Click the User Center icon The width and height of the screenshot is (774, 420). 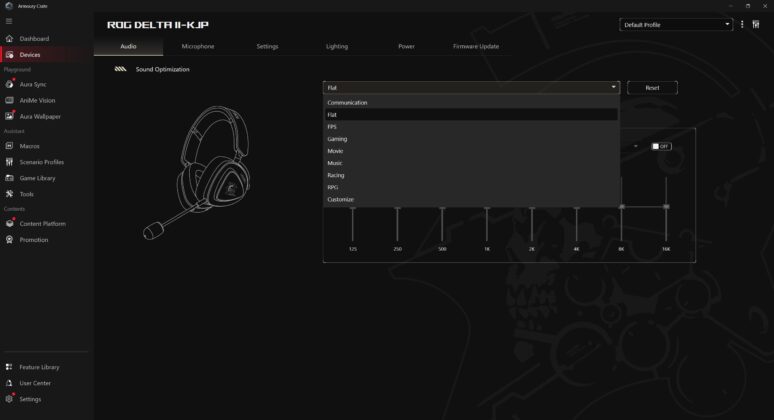(9, 383)
